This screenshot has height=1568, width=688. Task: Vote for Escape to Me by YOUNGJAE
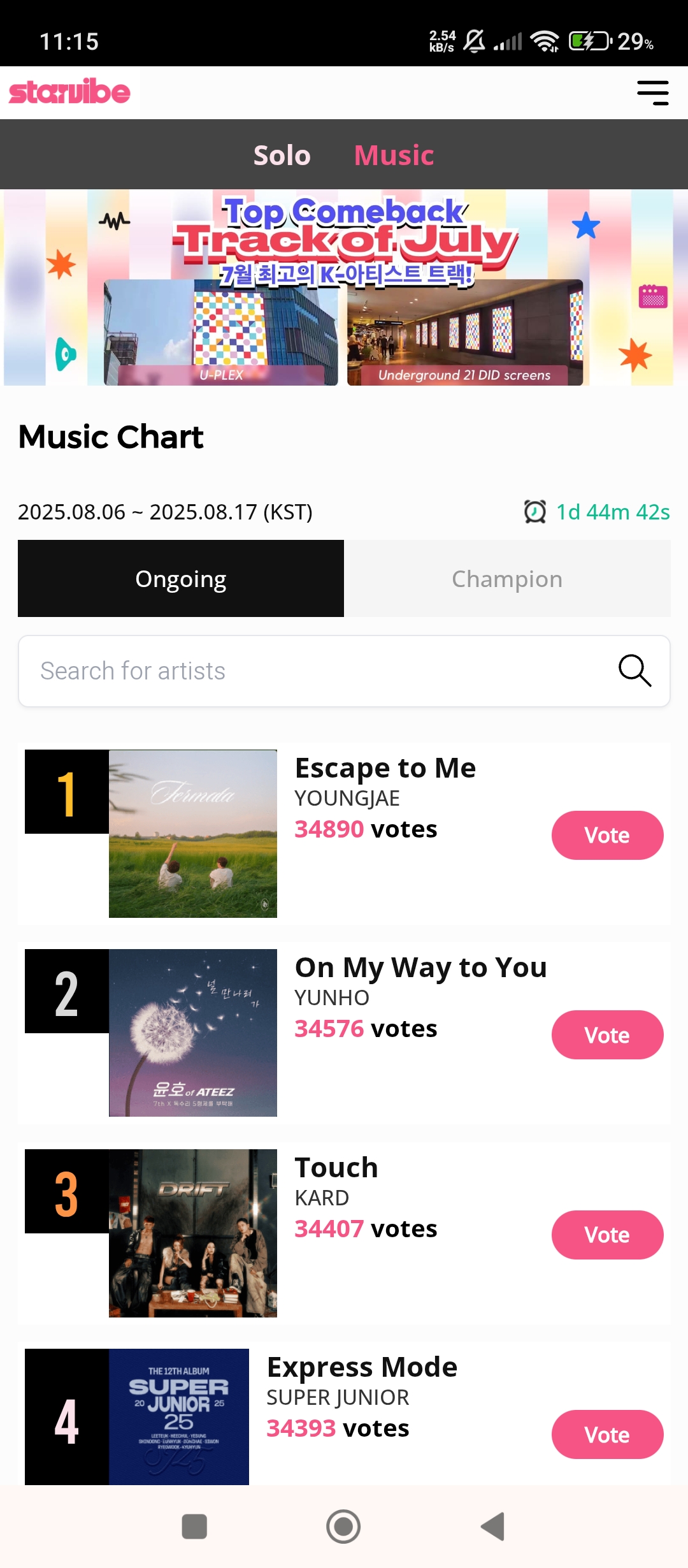607,835
